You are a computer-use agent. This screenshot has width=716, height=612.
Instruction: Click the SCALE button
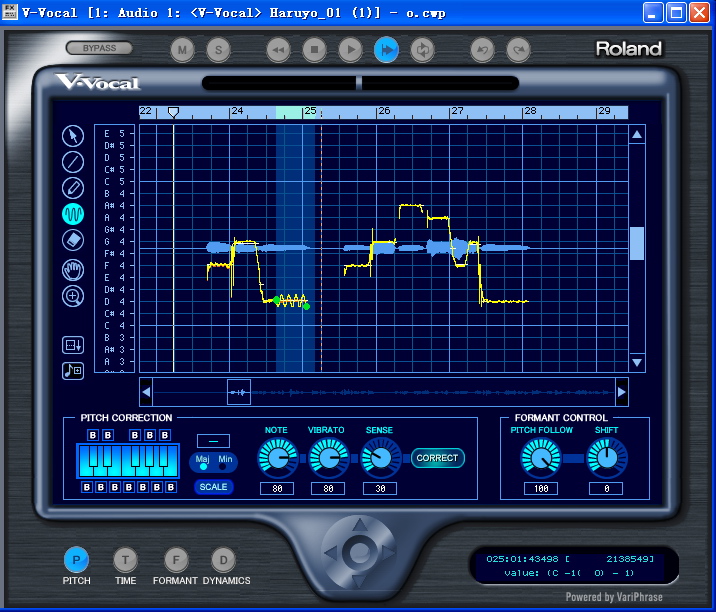pos(213,487)
